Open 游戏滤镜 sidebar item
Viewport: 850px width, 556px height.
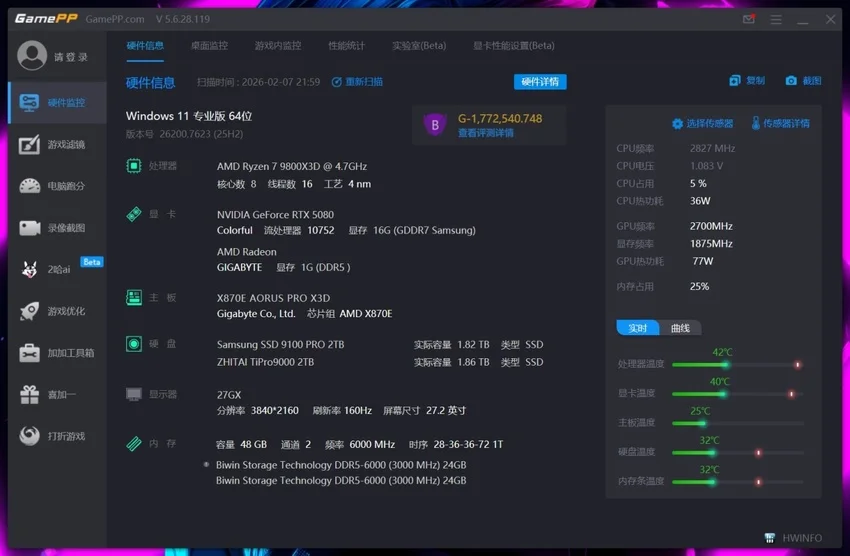tap(57, 144)
